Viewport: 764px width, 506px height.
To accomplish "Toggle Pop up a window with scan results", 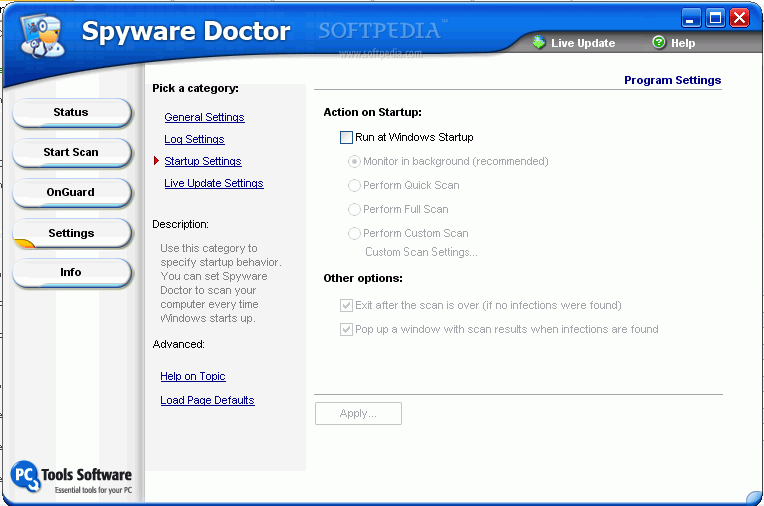I will [346, 330].
